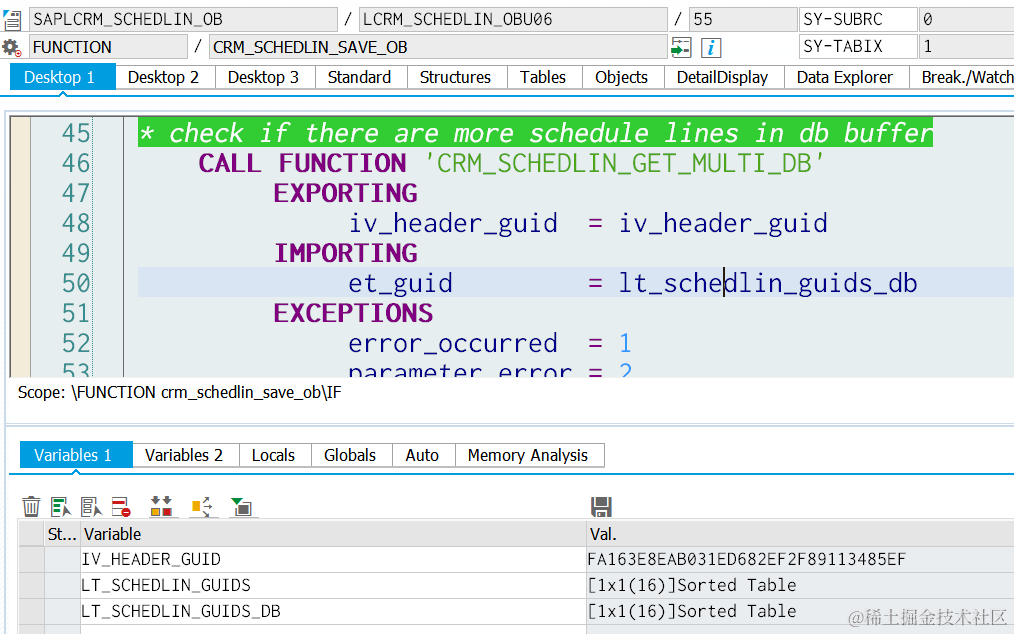Click 'CRM_SCHEDLIN_GET_MULTI_DB' in the code
The image size is (1014, 634).
(624, 163)
